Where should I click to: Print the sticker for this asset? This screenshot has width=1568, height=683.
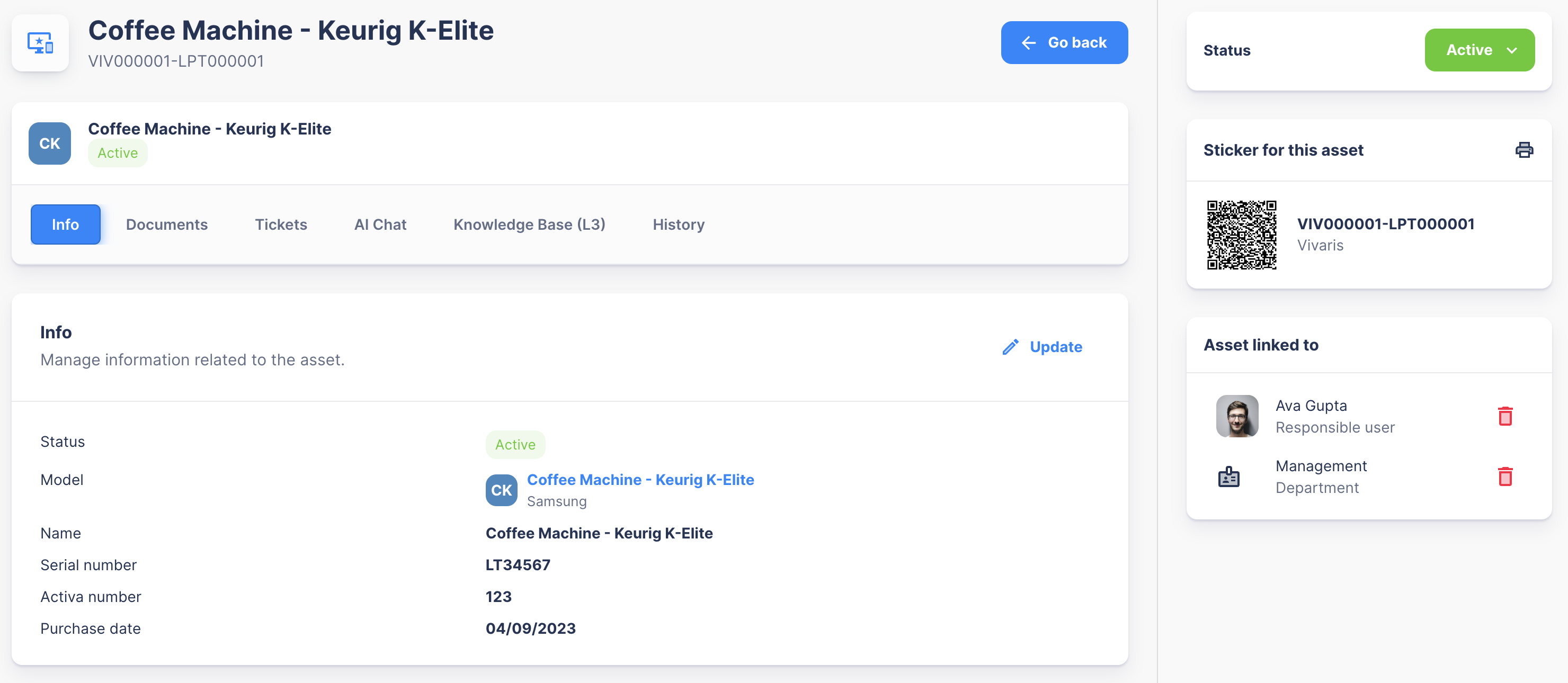pos(1524,150)
